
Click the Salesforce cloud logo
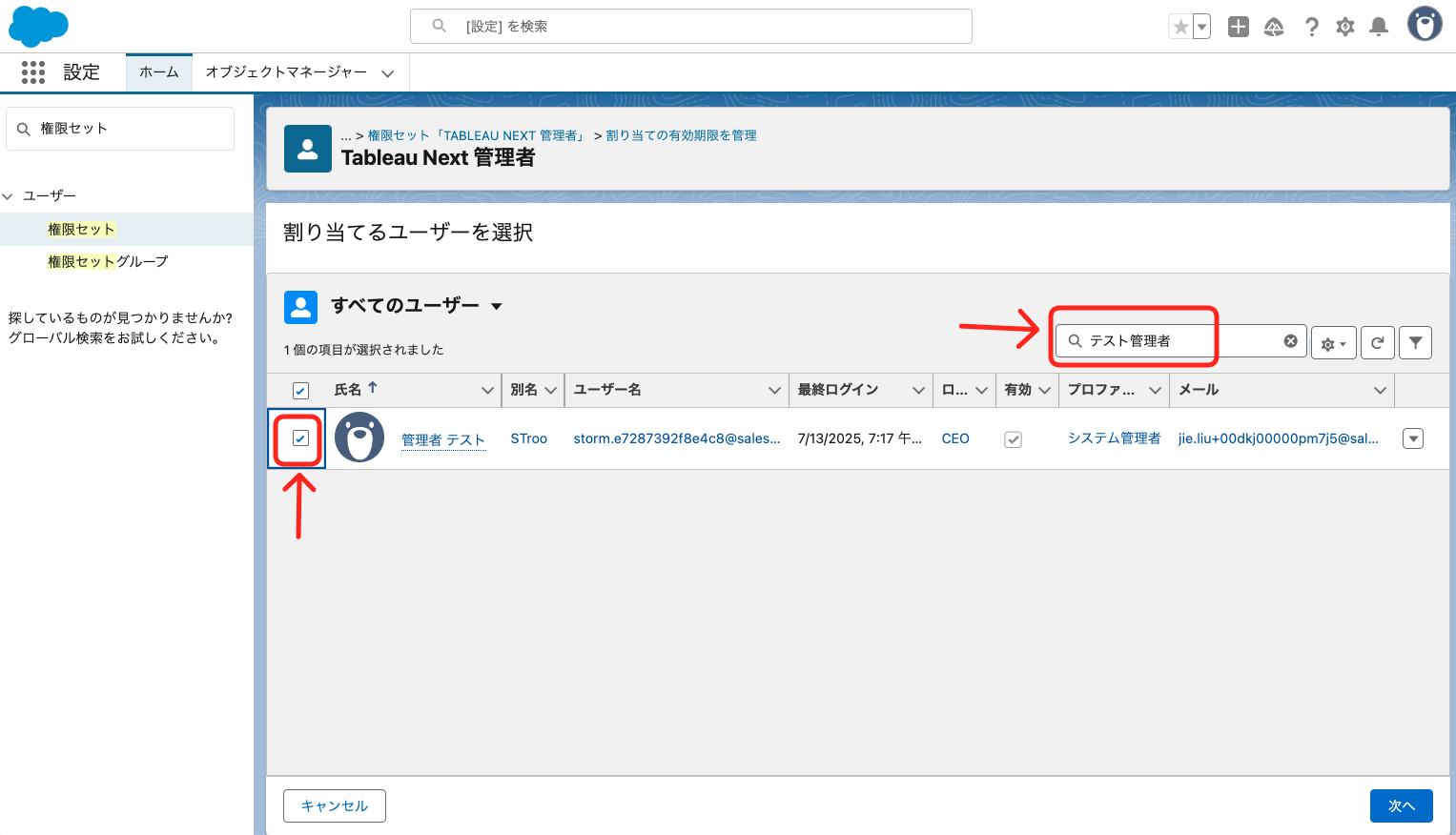point(38,26)
